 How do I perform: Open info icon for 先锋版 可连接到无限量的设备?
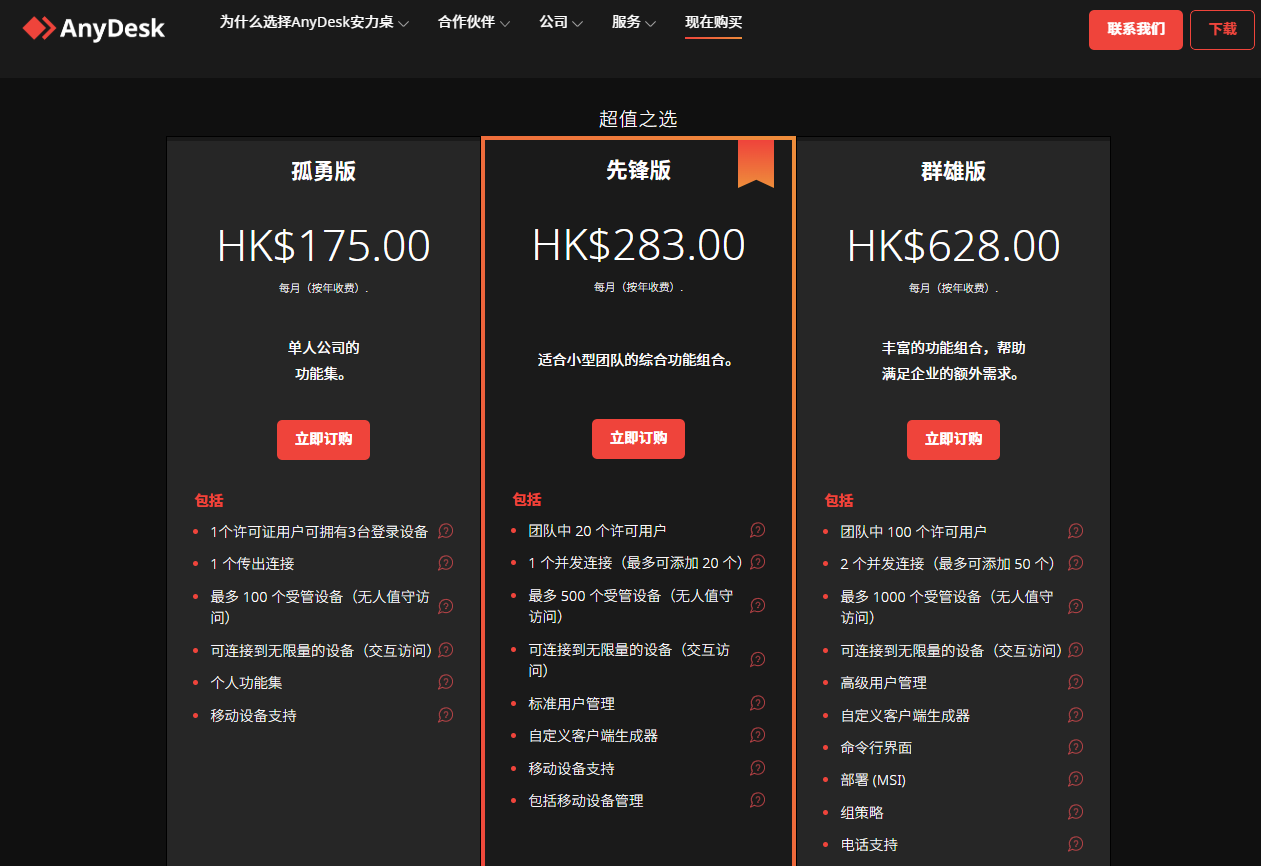click(758, 659)
